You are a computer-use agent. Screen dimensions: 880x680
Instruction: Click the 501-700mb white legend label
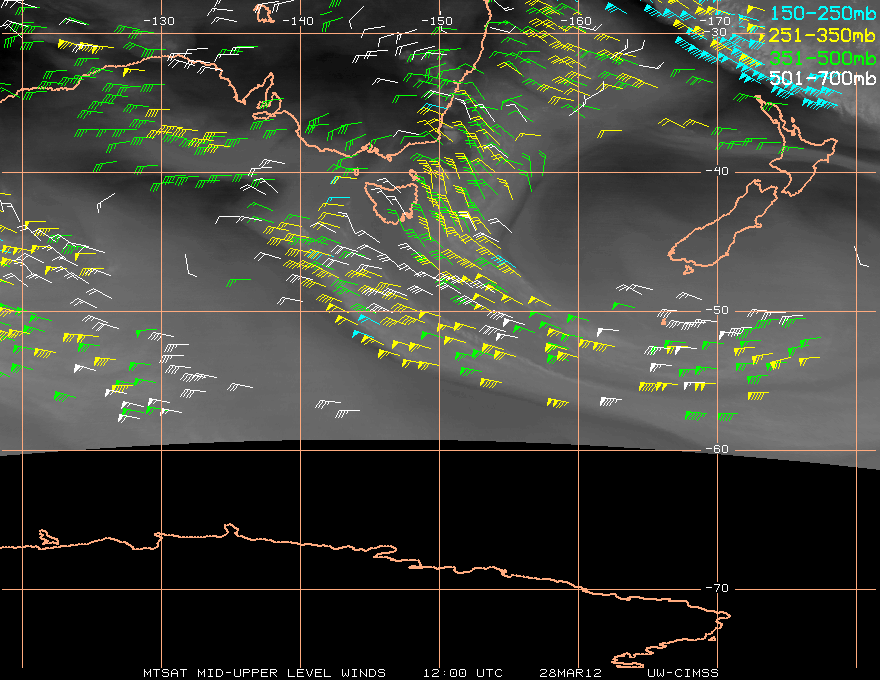tap(822, 78)
